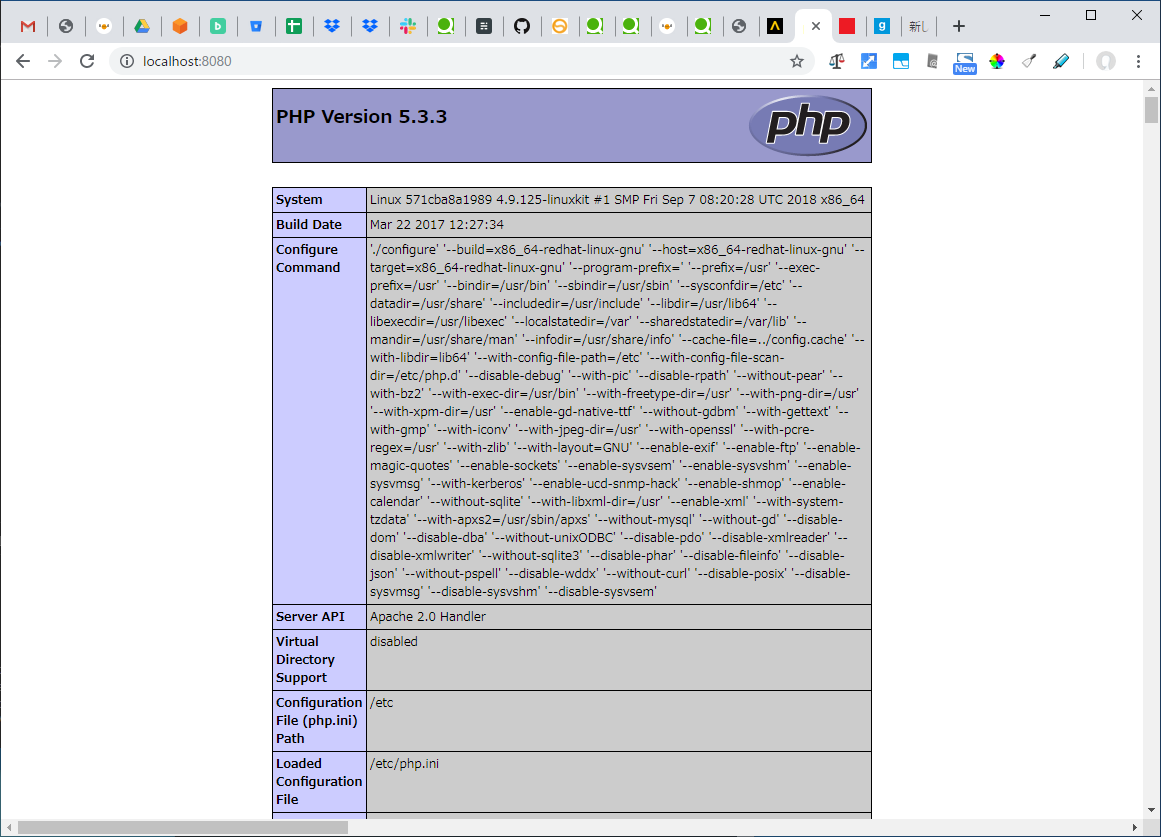Open the blue 'g' icon tab
The width and height of the screenshot is (1161, 837).
pyautogui.click(x=882, y=27)
